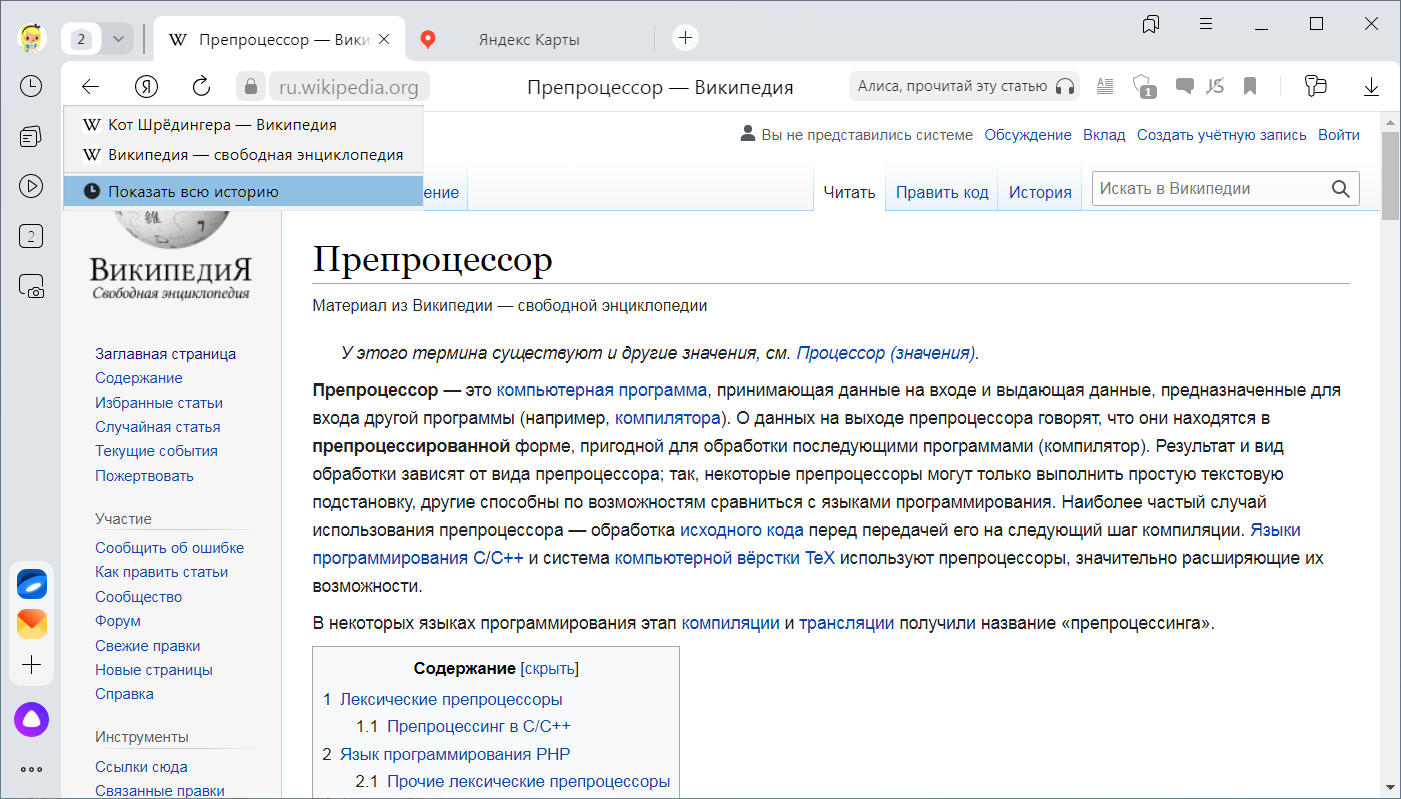Open Yandex Mail icon in sidebar
1401x799 pixels.
[x=31, y=625]
